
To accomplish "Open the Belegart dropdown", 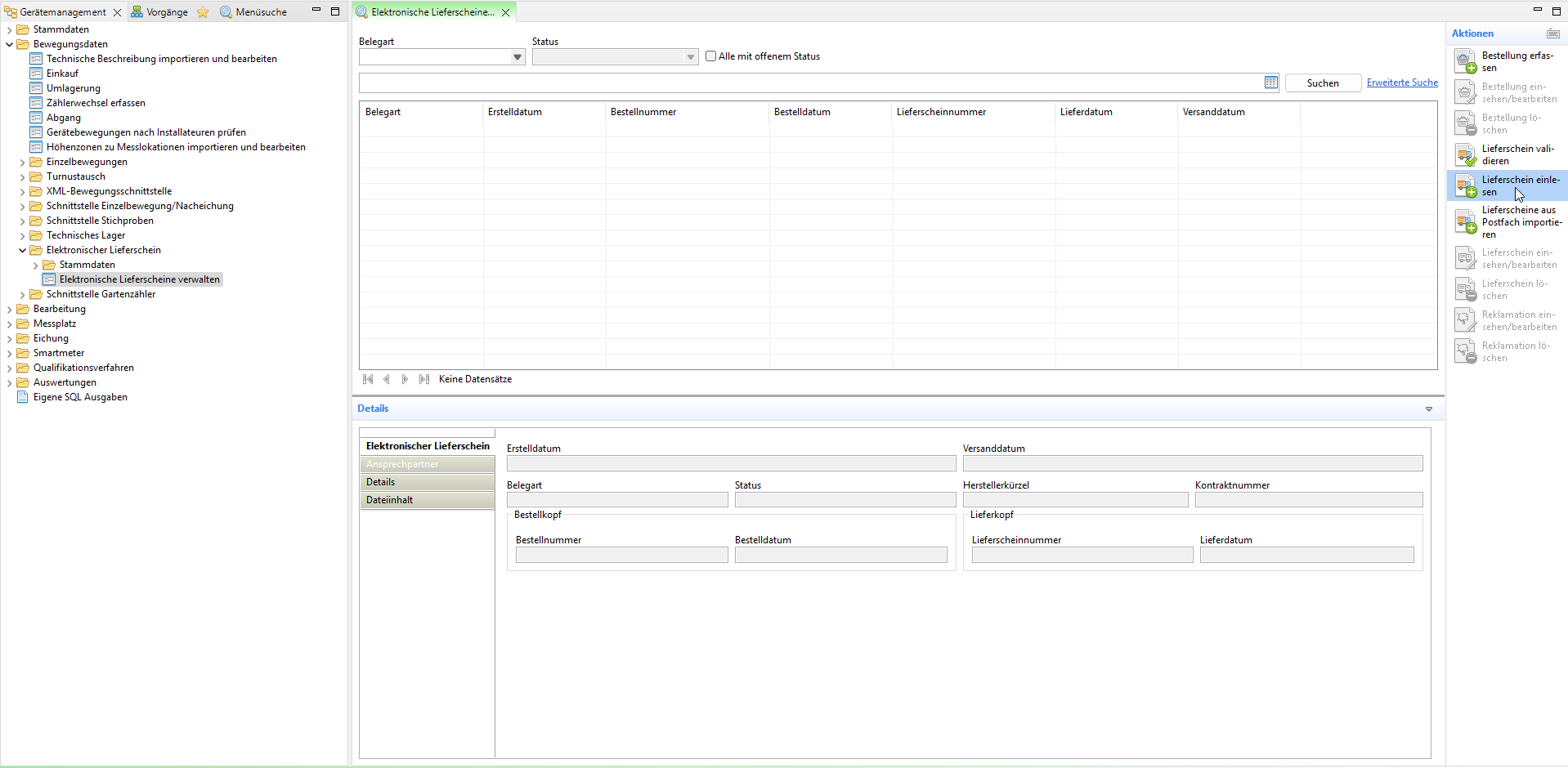I will click(x=517, y=57).
